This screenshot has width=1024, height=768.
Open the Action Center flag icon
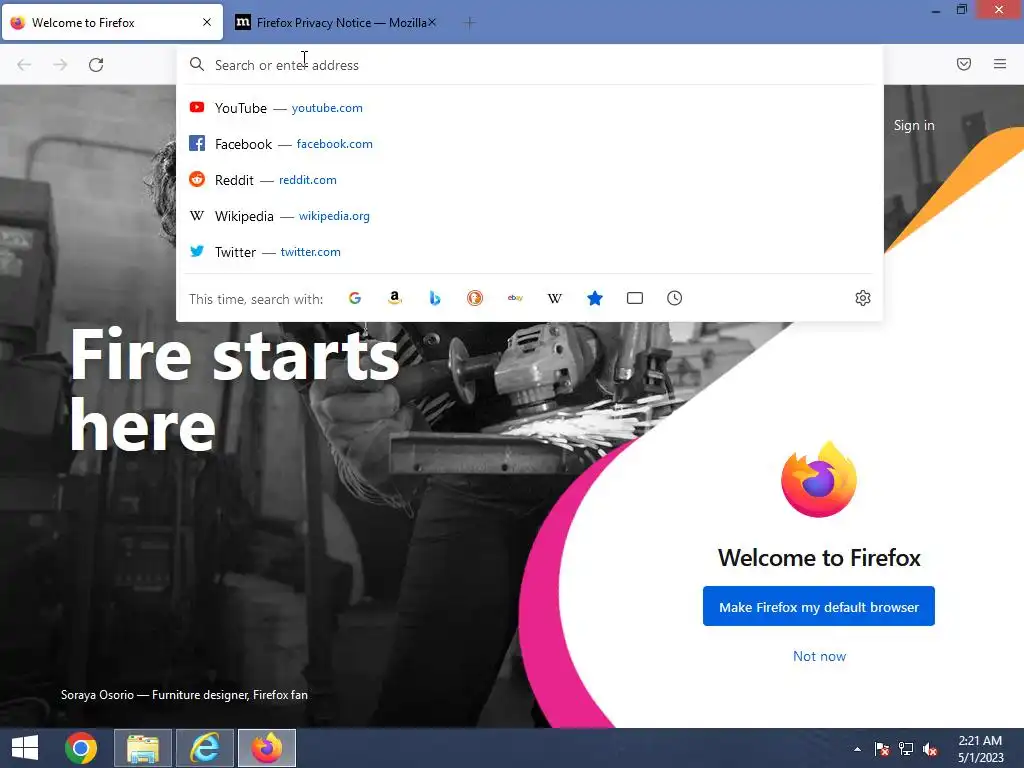(882, 749)
